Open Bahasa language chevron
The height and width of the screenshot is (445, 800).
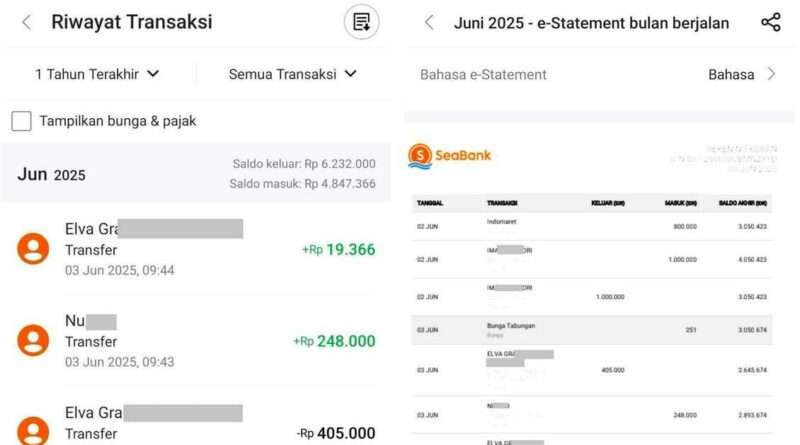(x=771, y=75)
